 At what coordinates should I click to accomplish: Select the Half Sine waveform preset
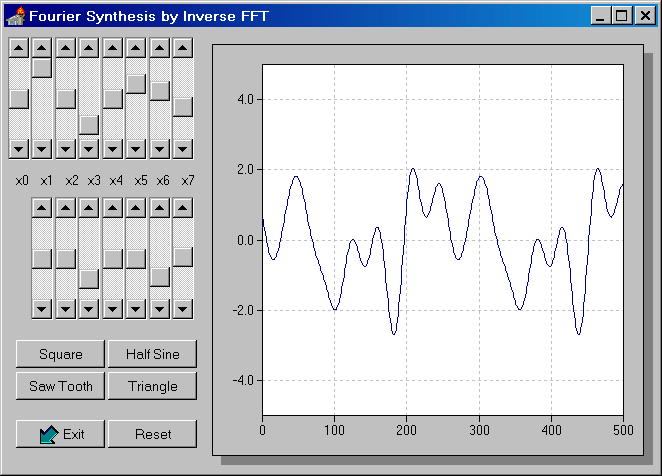(153, 354)
